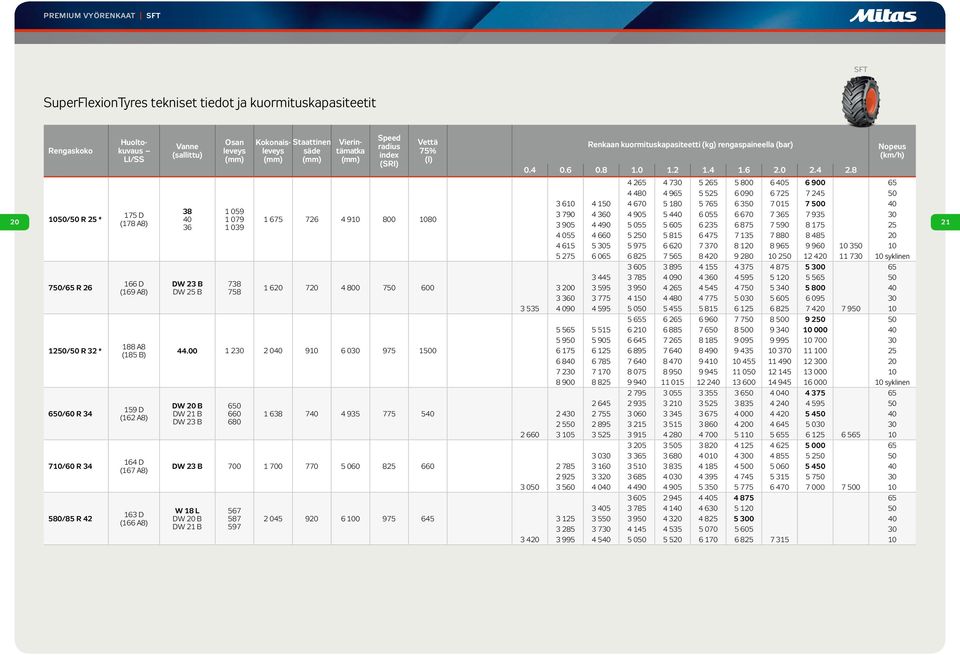Click rim value 'W 18 L'
The width and height of the screenshot is (960, 655).
coord(187,511)
